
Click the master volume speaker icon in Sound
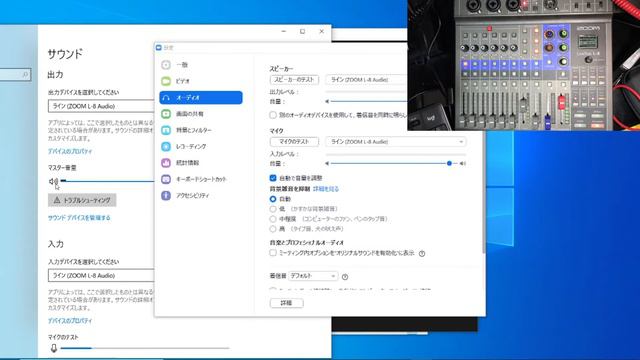(x=53, y=181)
